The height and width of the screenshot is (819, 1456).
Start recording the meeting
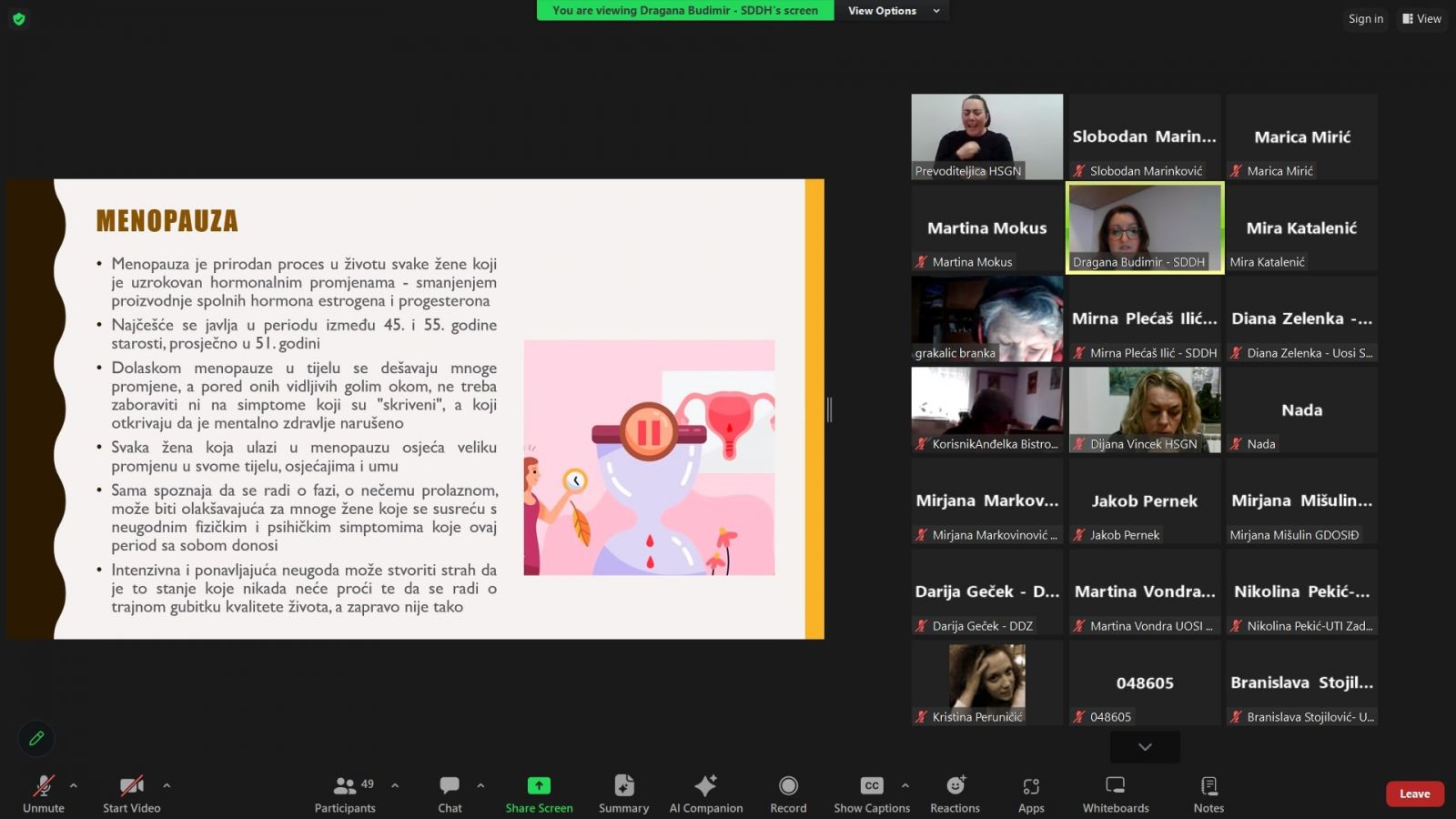coord(788,793)
